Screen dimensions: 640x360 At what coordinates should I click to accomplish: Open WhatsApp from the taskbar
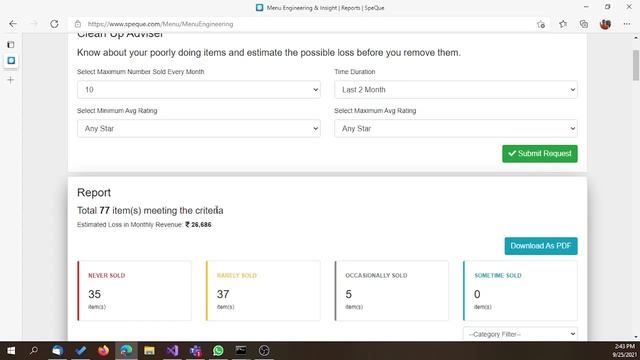(x=218, y=351)
